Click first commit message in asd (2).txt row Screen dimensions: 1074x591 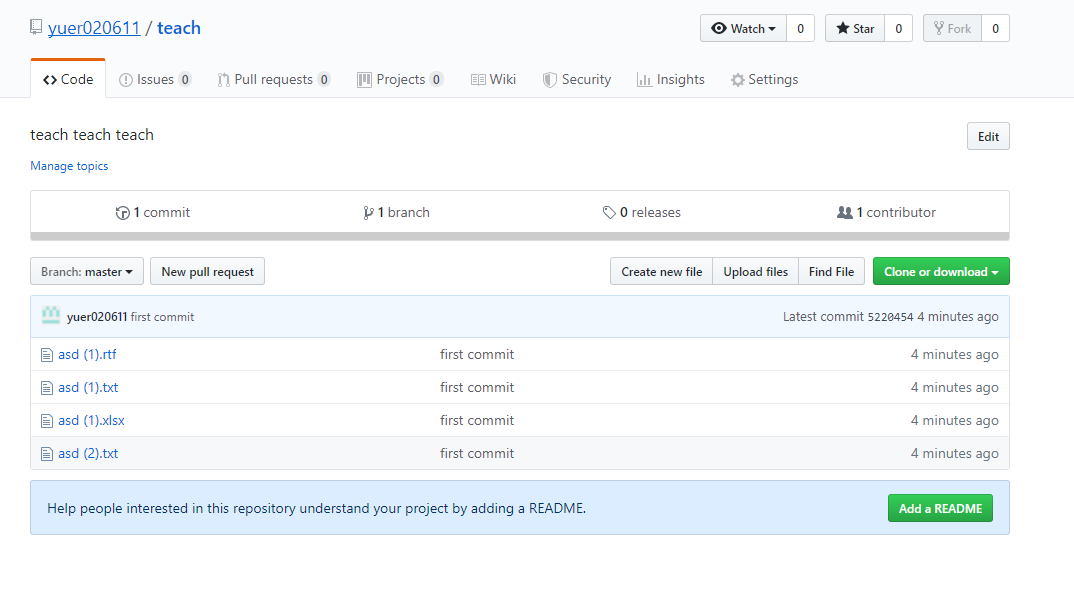pyautogui.click(x=477, y=453)
